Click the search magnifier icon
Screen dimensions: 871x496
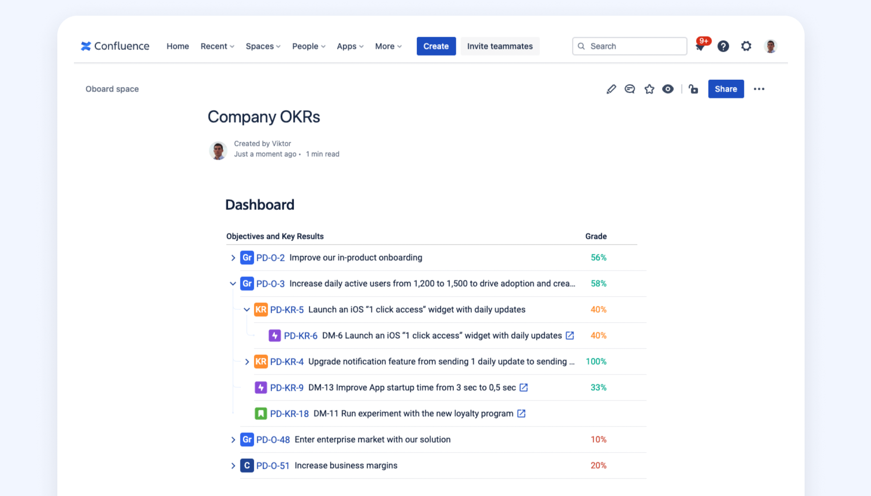[x=581, y=46]
